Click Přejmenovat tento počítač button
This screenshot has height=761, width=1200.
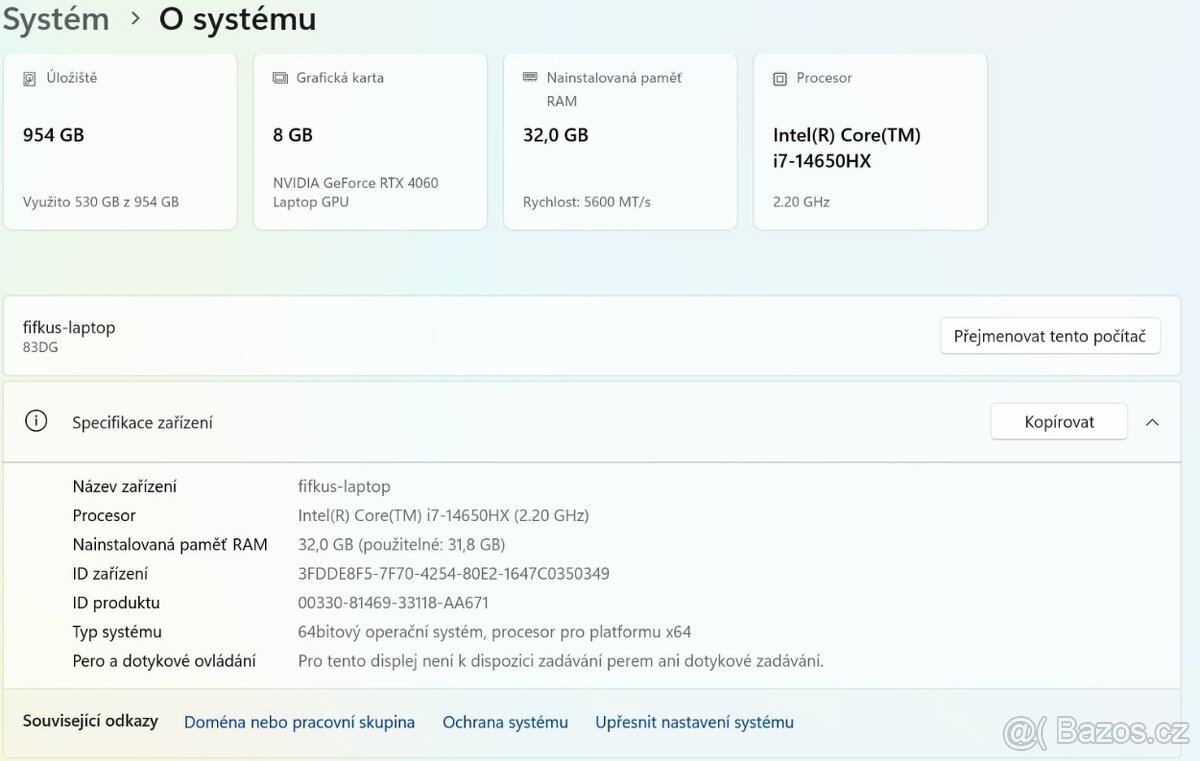pyautogui.click(x=1049, y=336)
